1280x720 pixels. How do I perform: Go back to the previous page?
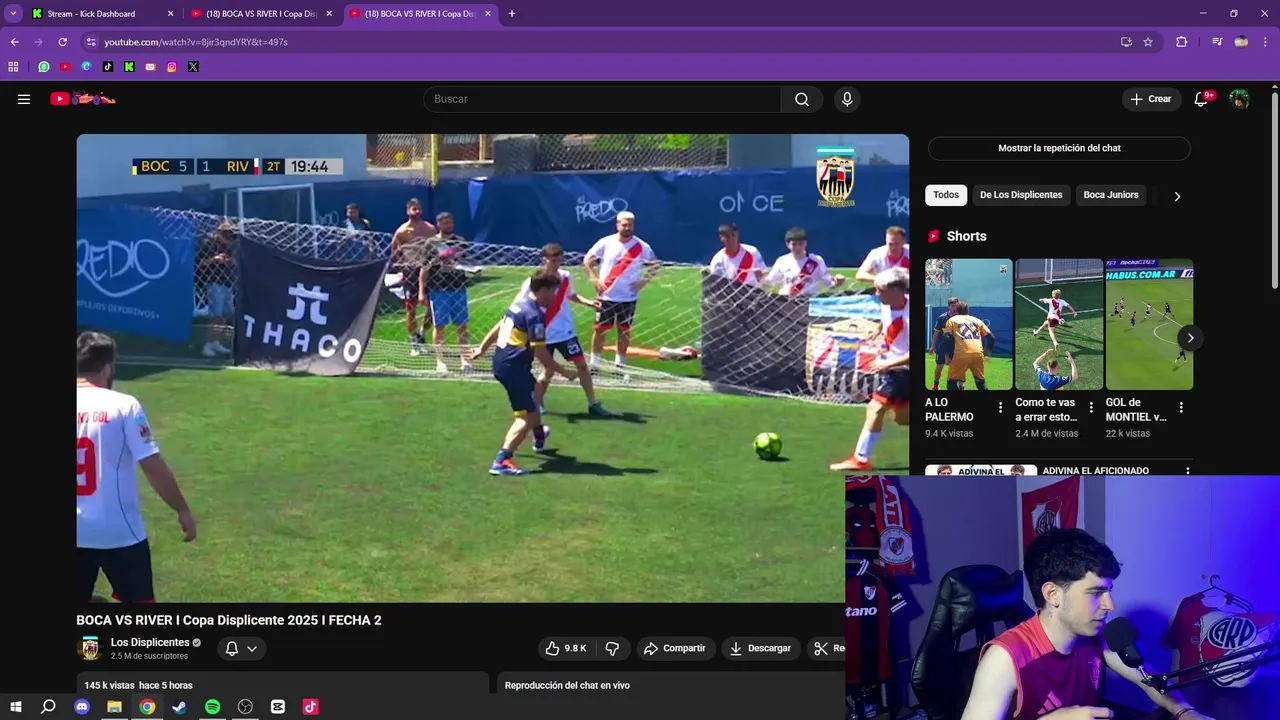tap(15, 42)
